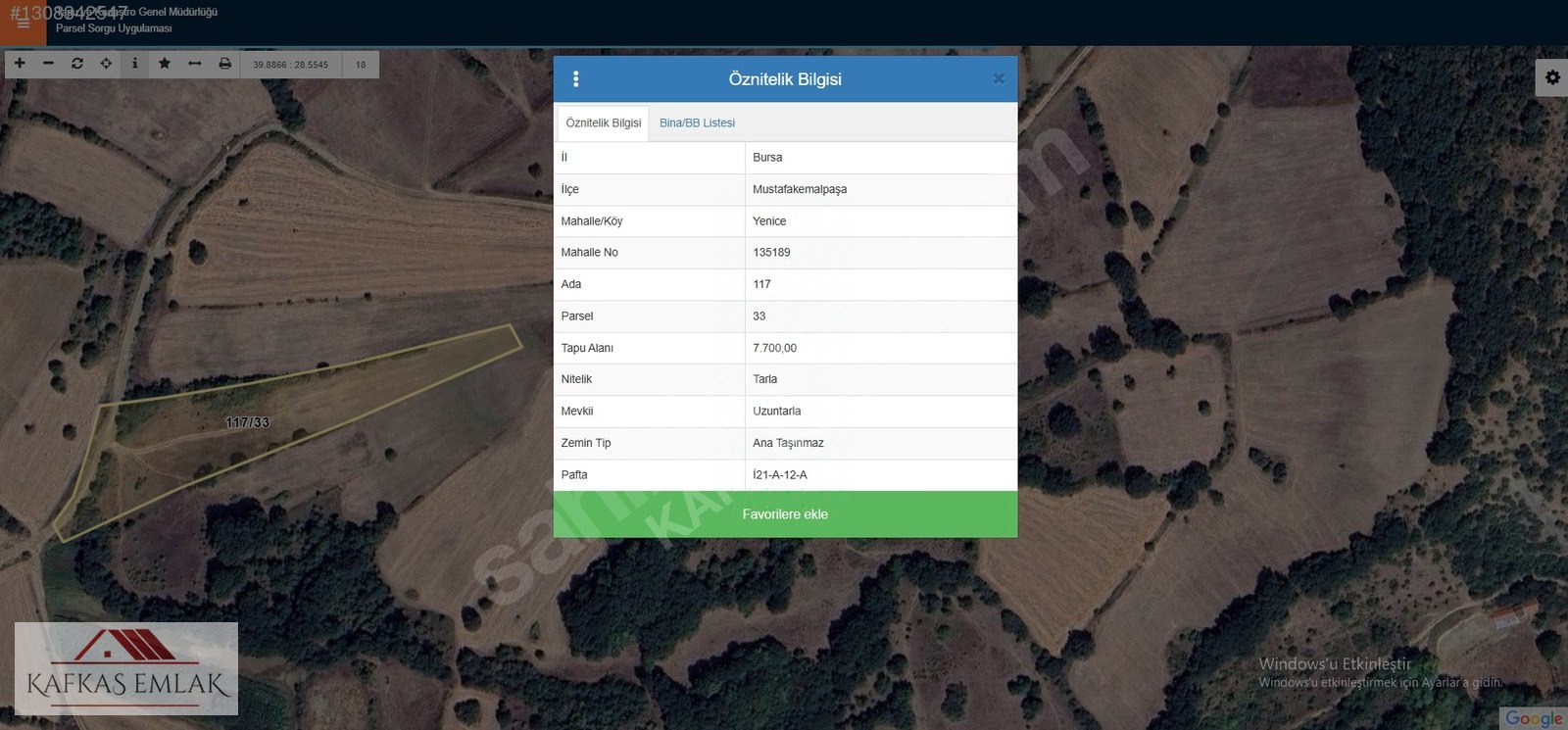
Task: Zoom out with the minus icon
Action: (x=48, y=64)
